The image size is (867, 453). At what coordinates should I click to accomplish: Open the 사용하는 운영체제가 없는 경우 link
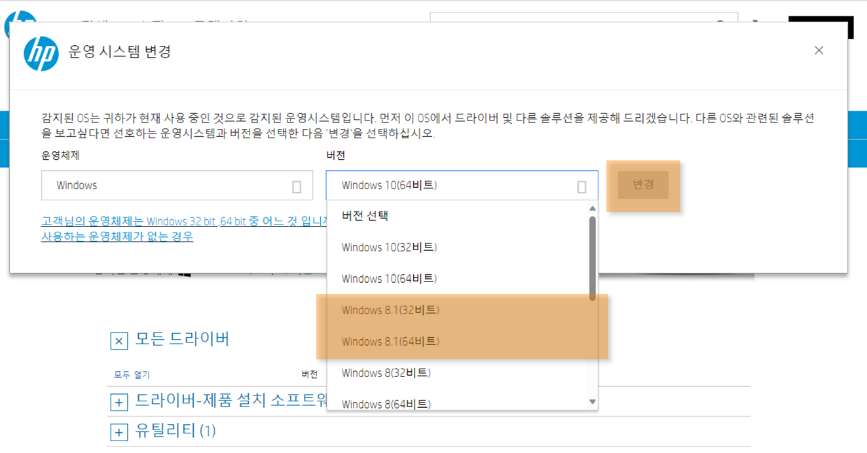117,237
